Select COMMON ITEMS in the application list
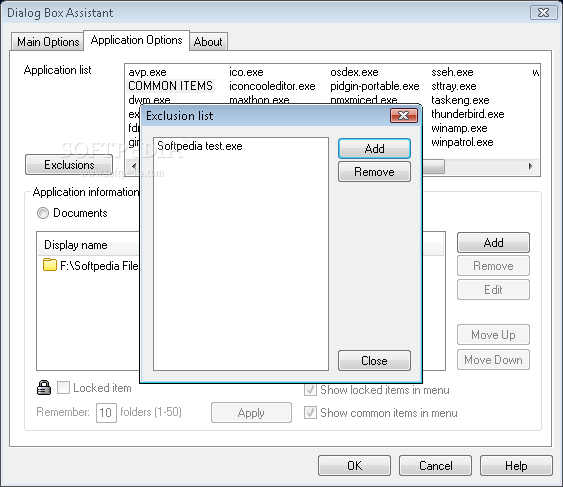The width and height of the screenshot is (563, 487). [171, 86]
